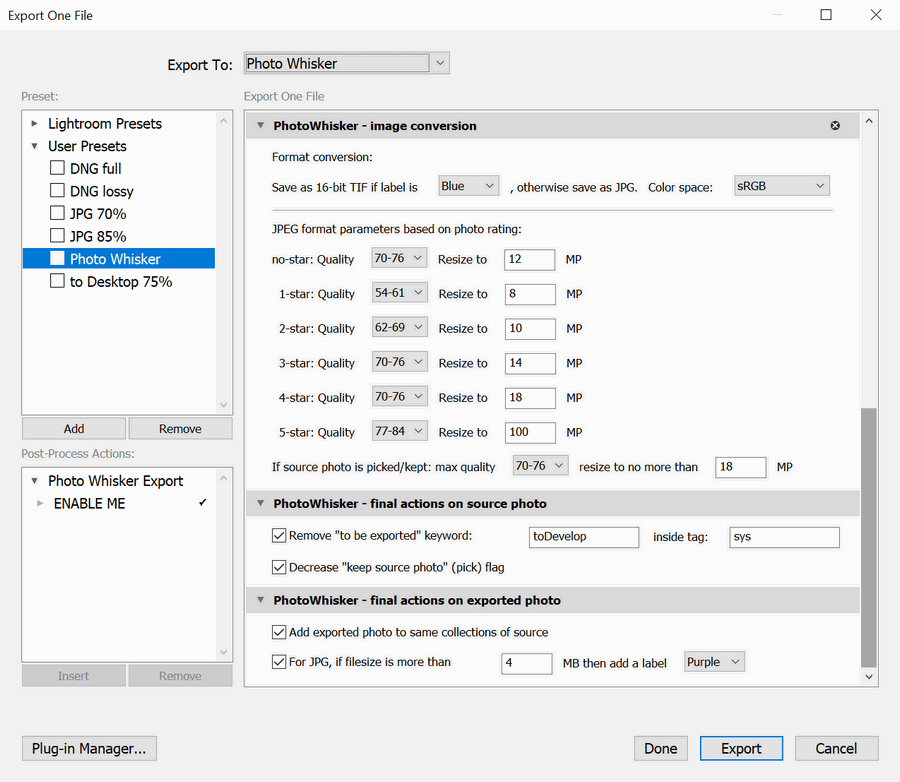Uncheck Remove "to be exported" keyword
The height and width of the screenshot is (782, 900).
click(x=279, y=536)
